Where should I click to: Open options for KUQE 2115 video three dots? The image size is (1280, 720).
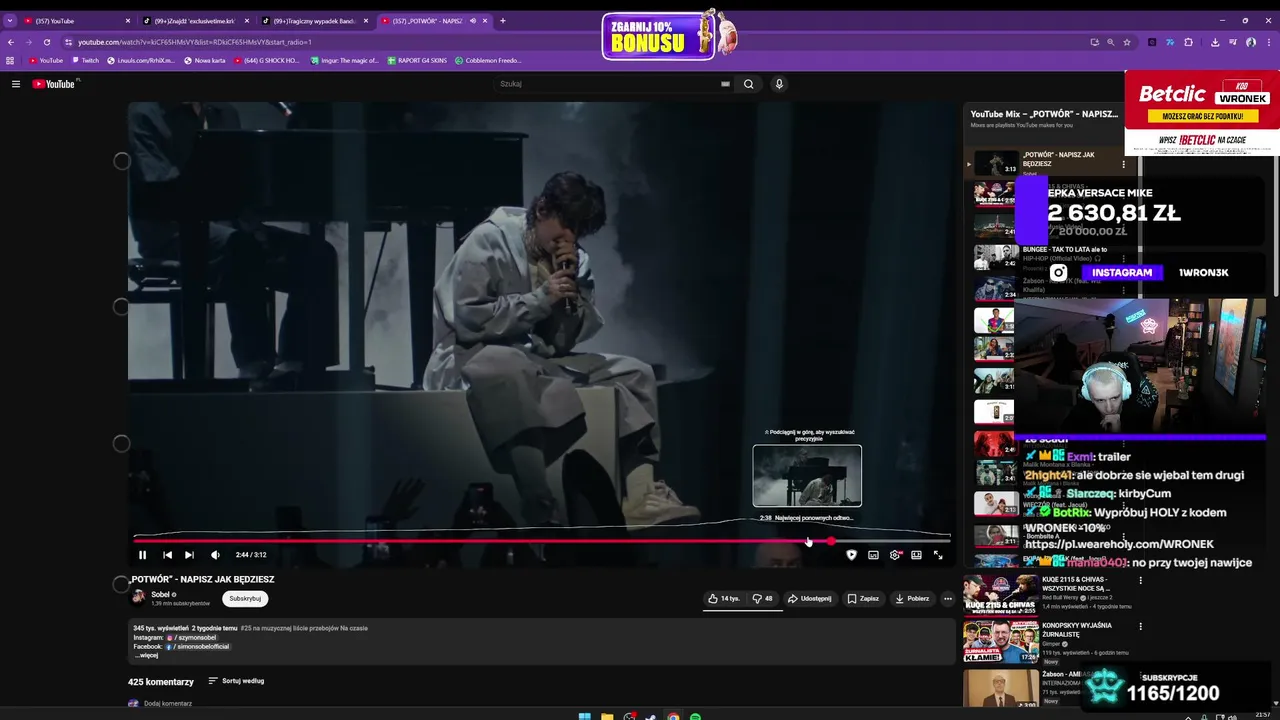pos(1140,580)
